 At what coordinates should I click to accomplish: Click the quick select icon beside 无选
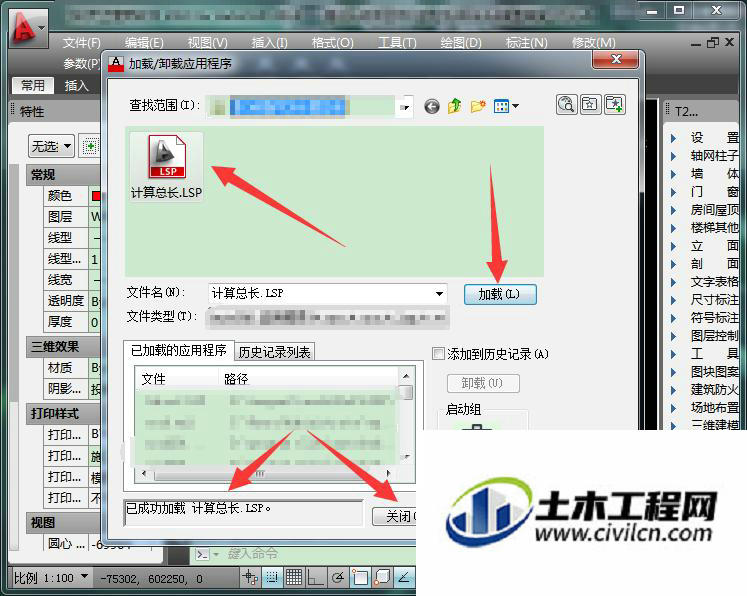90,146
